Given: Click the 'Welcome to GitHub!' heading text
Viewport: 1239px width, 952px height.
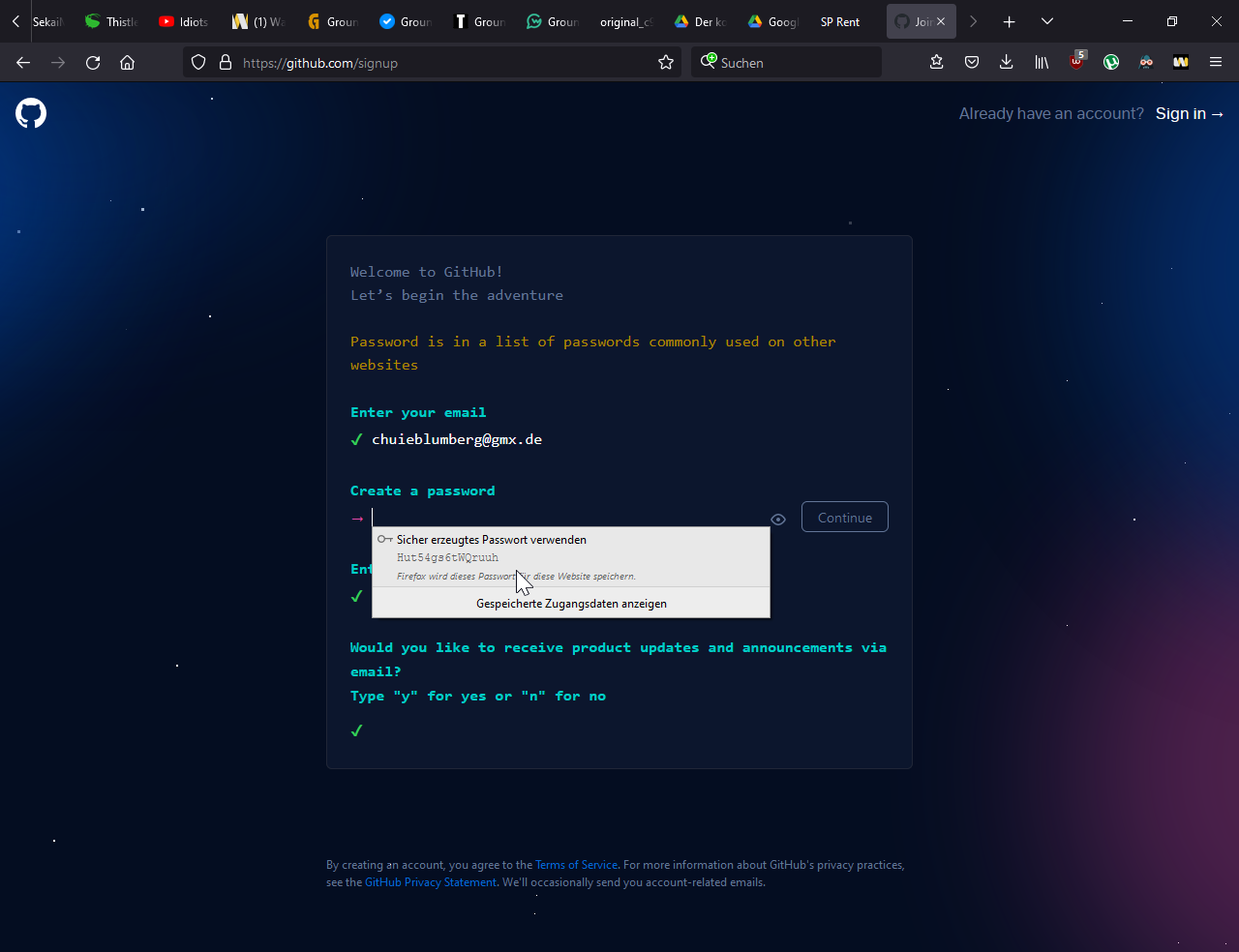Looking at the screenshot, I should (427, 272).
